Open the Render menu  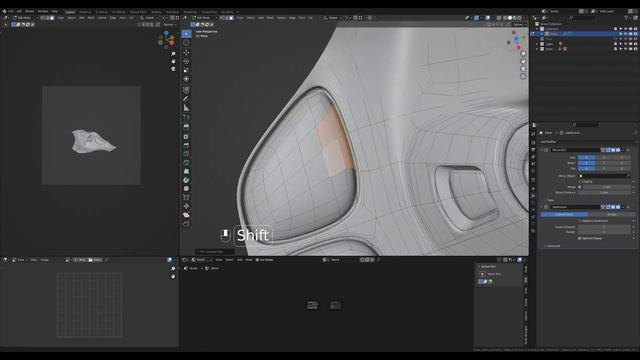pyautogui.click(x=30, y=11)
